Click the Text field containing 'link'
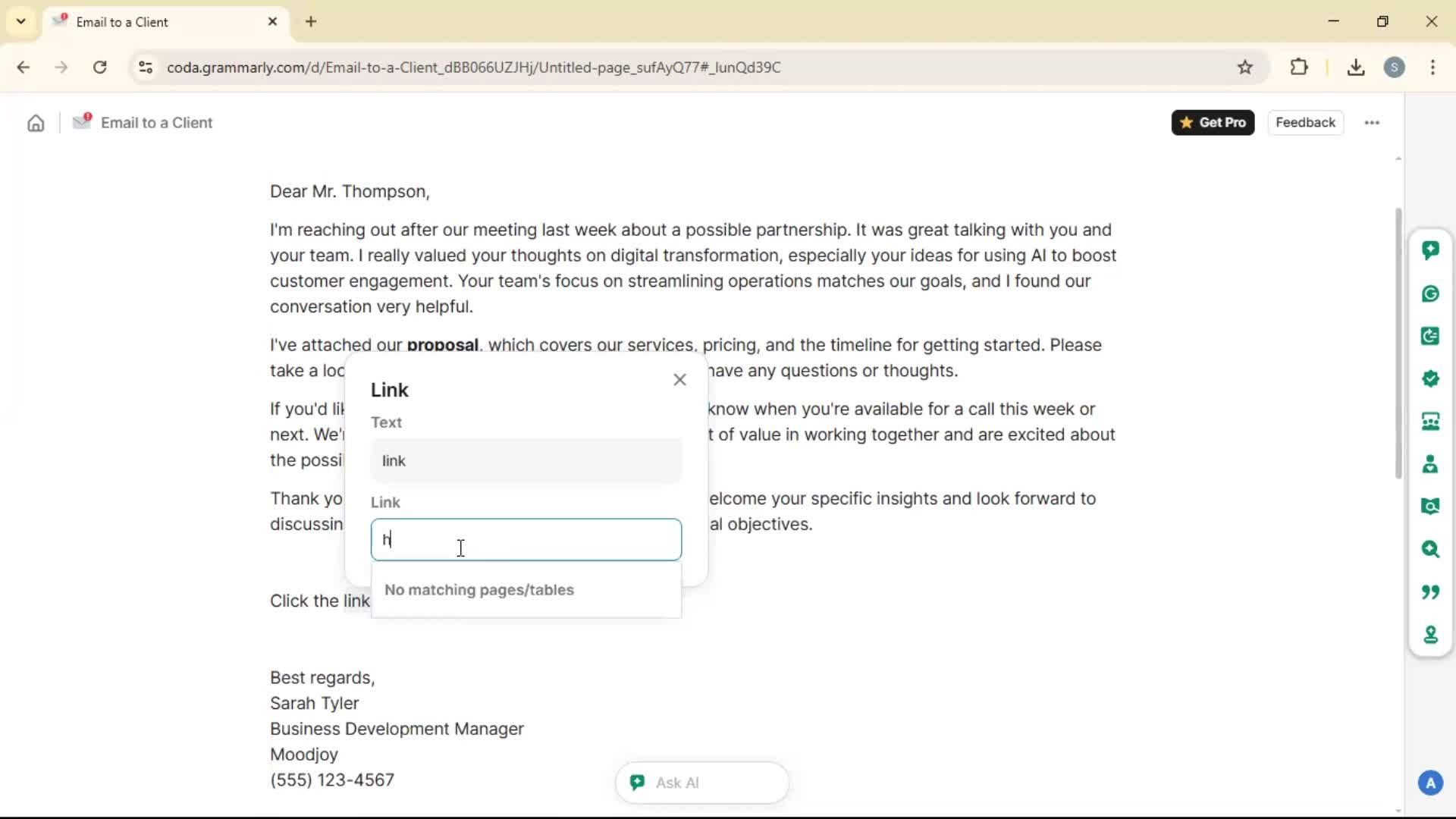Image resolution: width=1456 pixels, height=819 pixels. point(526,461)
